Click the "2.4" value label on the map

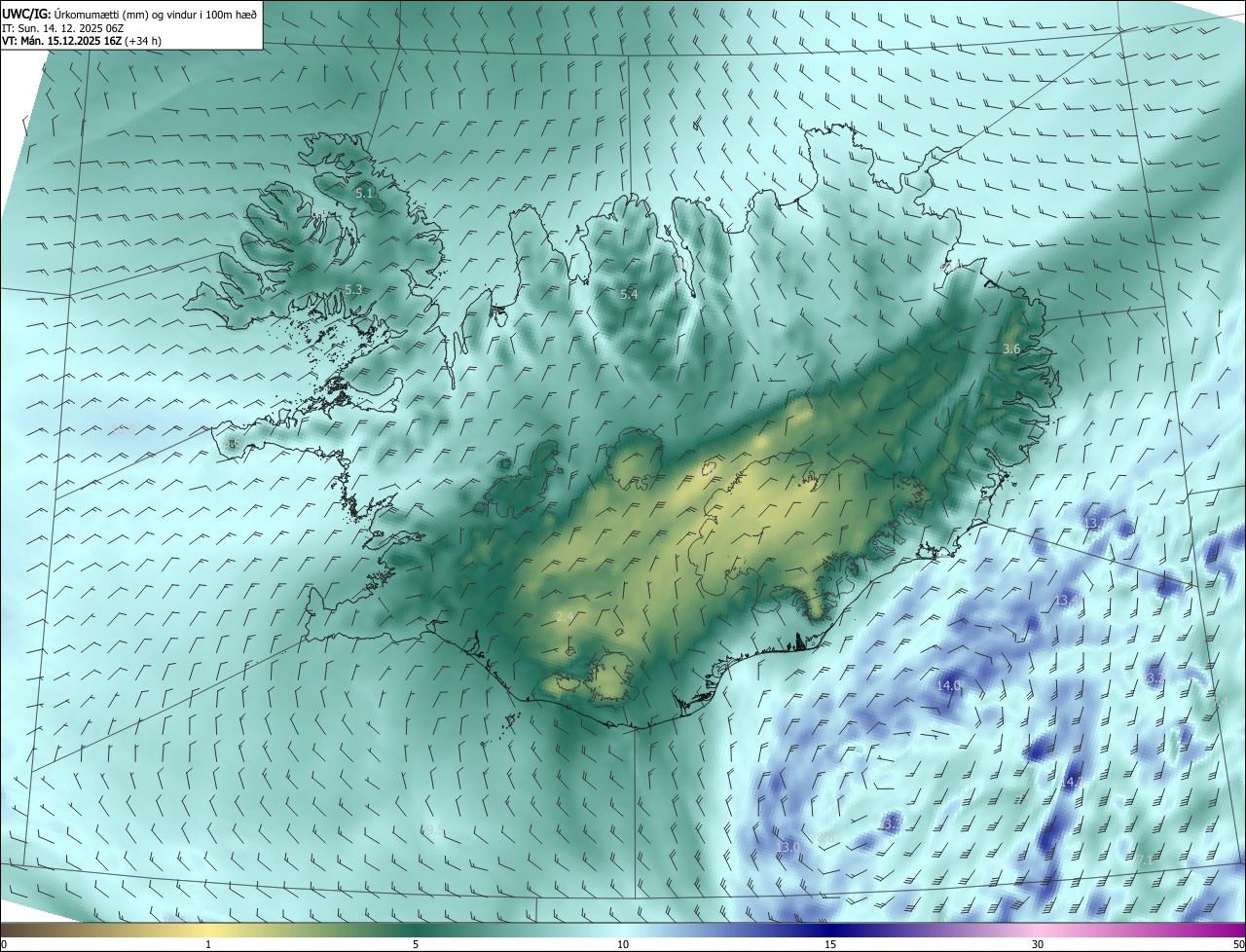tap(565, 617)
